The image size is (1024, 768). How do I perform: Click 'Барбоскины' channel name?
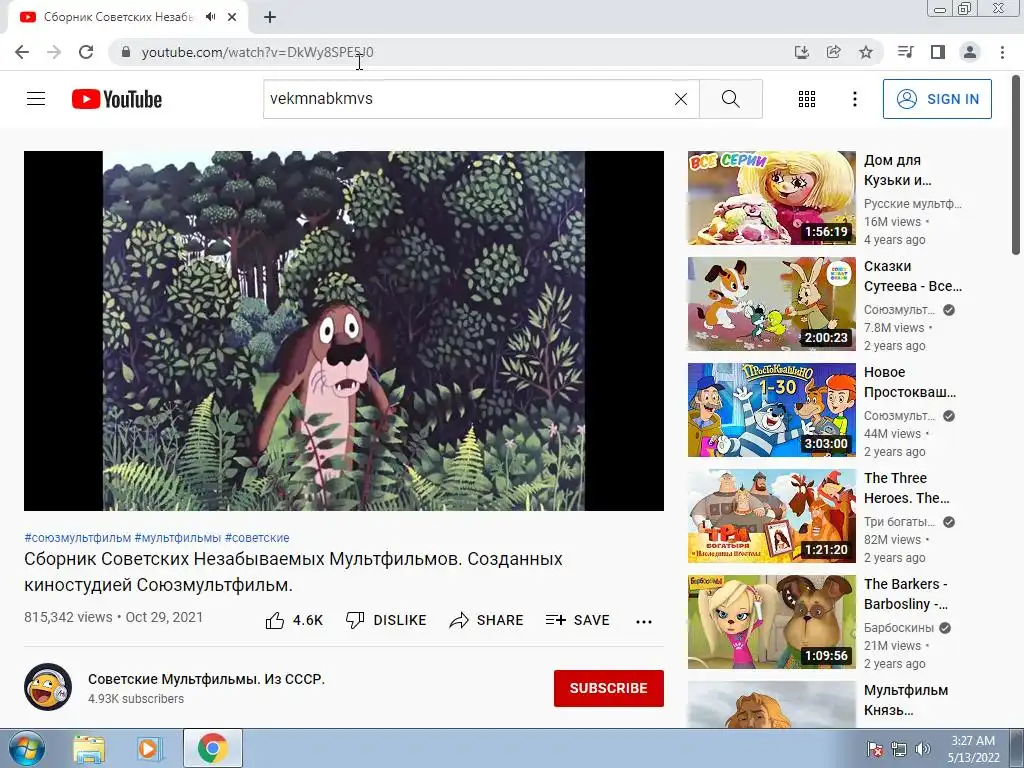899,628
